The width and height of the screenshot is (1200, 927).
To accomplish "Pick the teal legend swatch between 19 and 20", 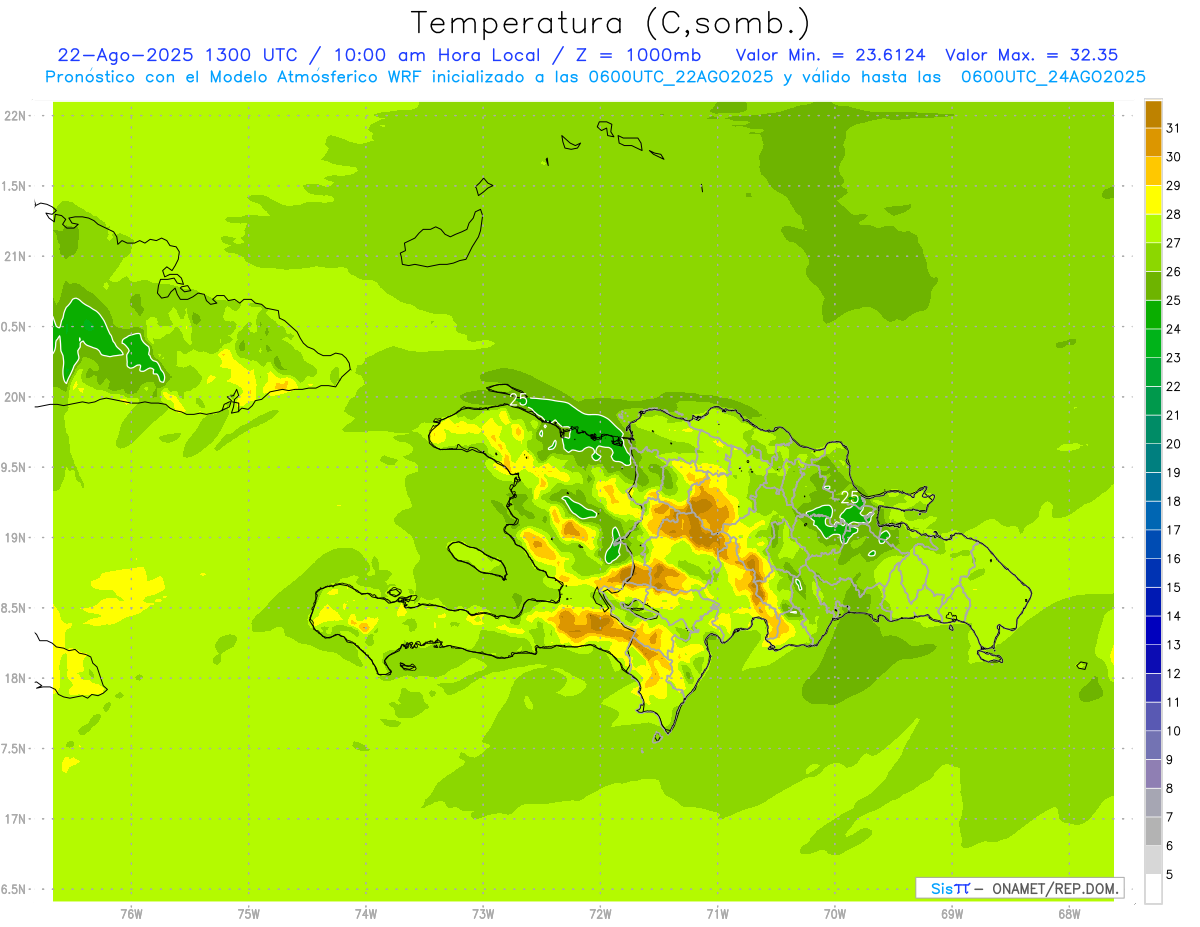I will pos(1153,458).
